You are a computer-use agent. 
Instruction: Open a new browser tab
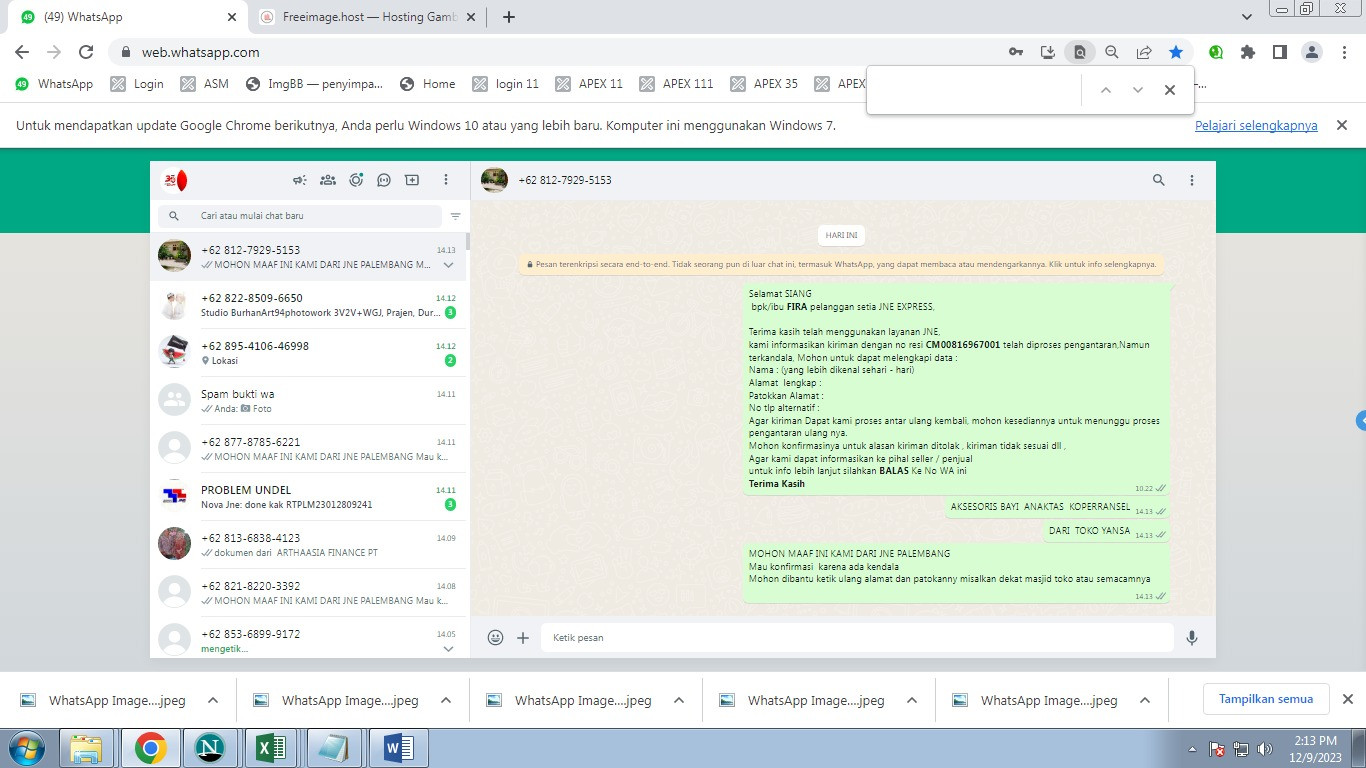509,17
